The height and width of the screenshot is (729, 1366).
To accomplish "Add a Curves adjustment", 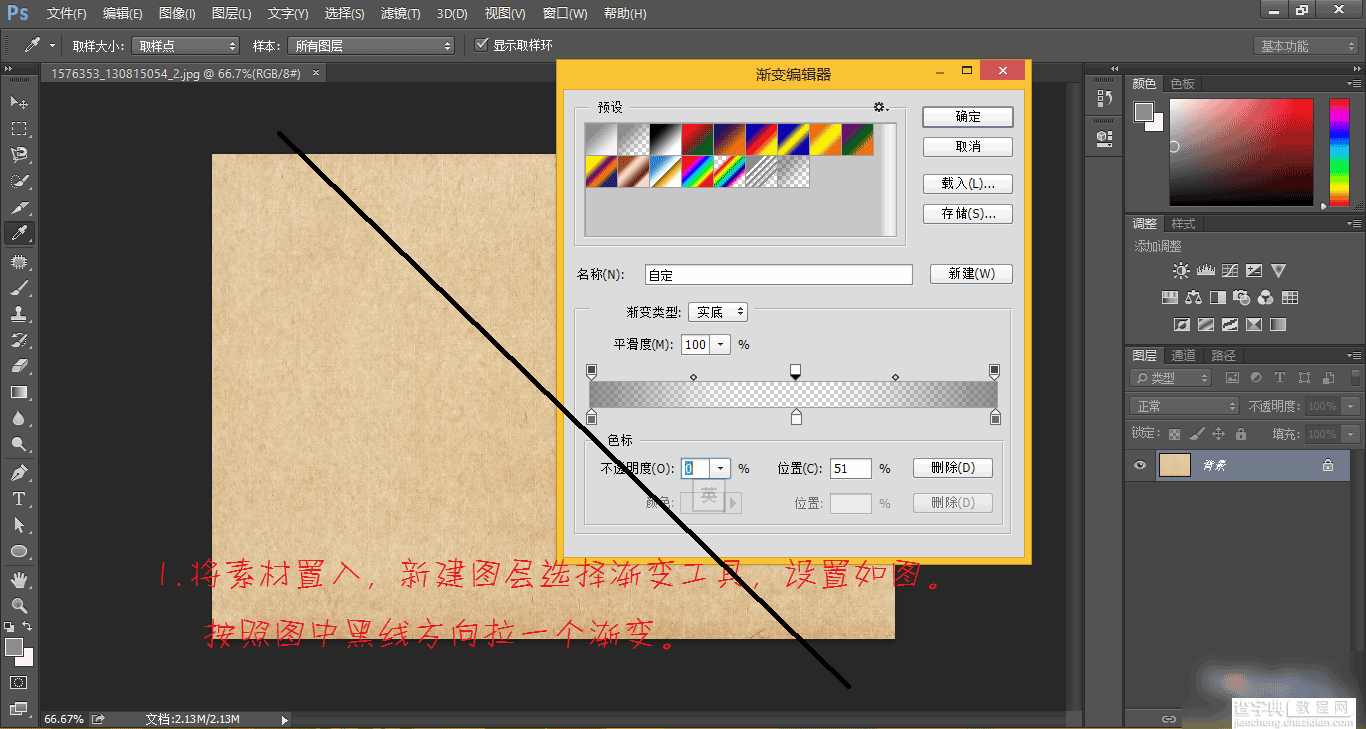I will [1229, 271].
